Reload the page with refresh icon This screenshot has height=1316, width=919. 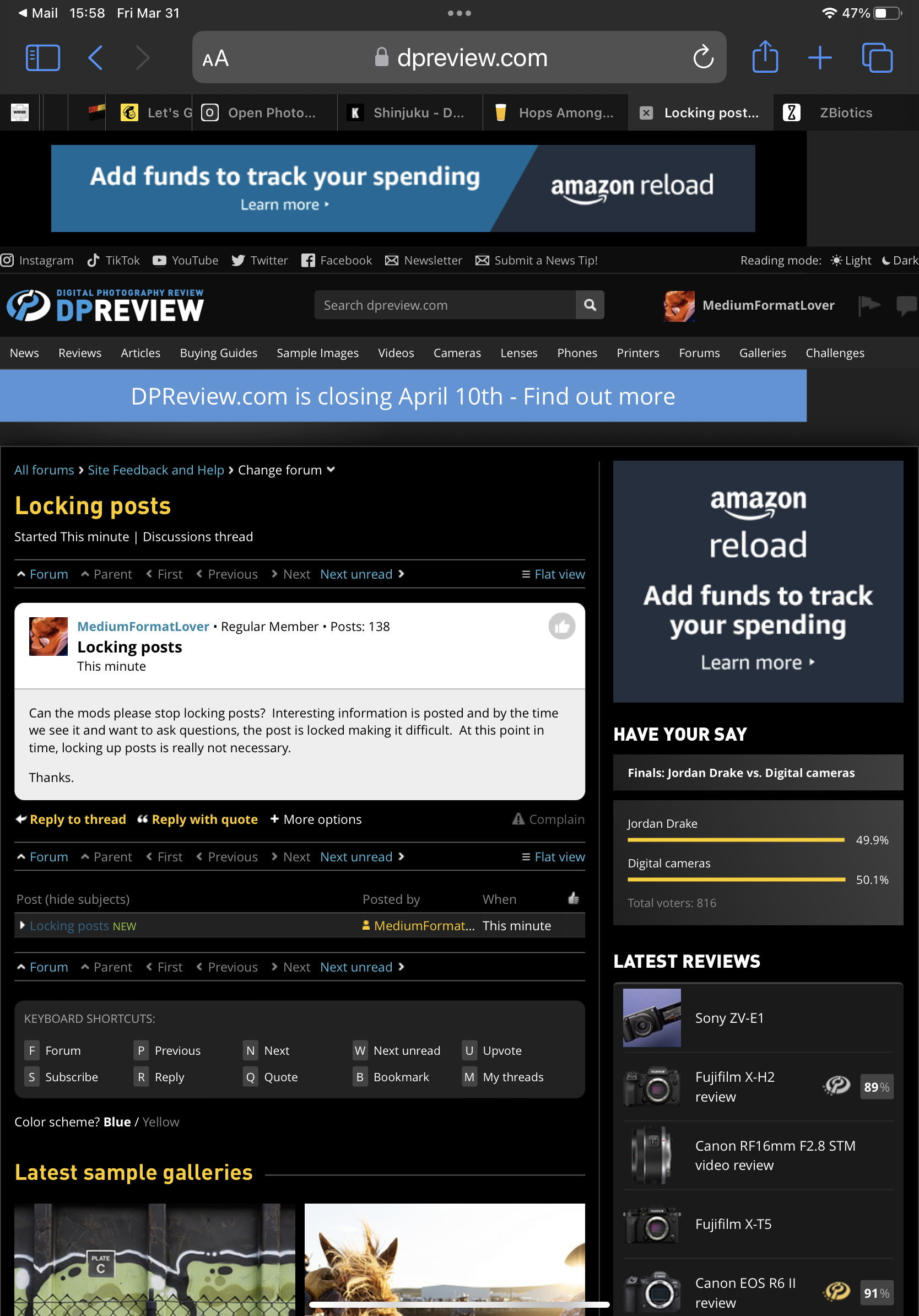[x=703, y=58]
